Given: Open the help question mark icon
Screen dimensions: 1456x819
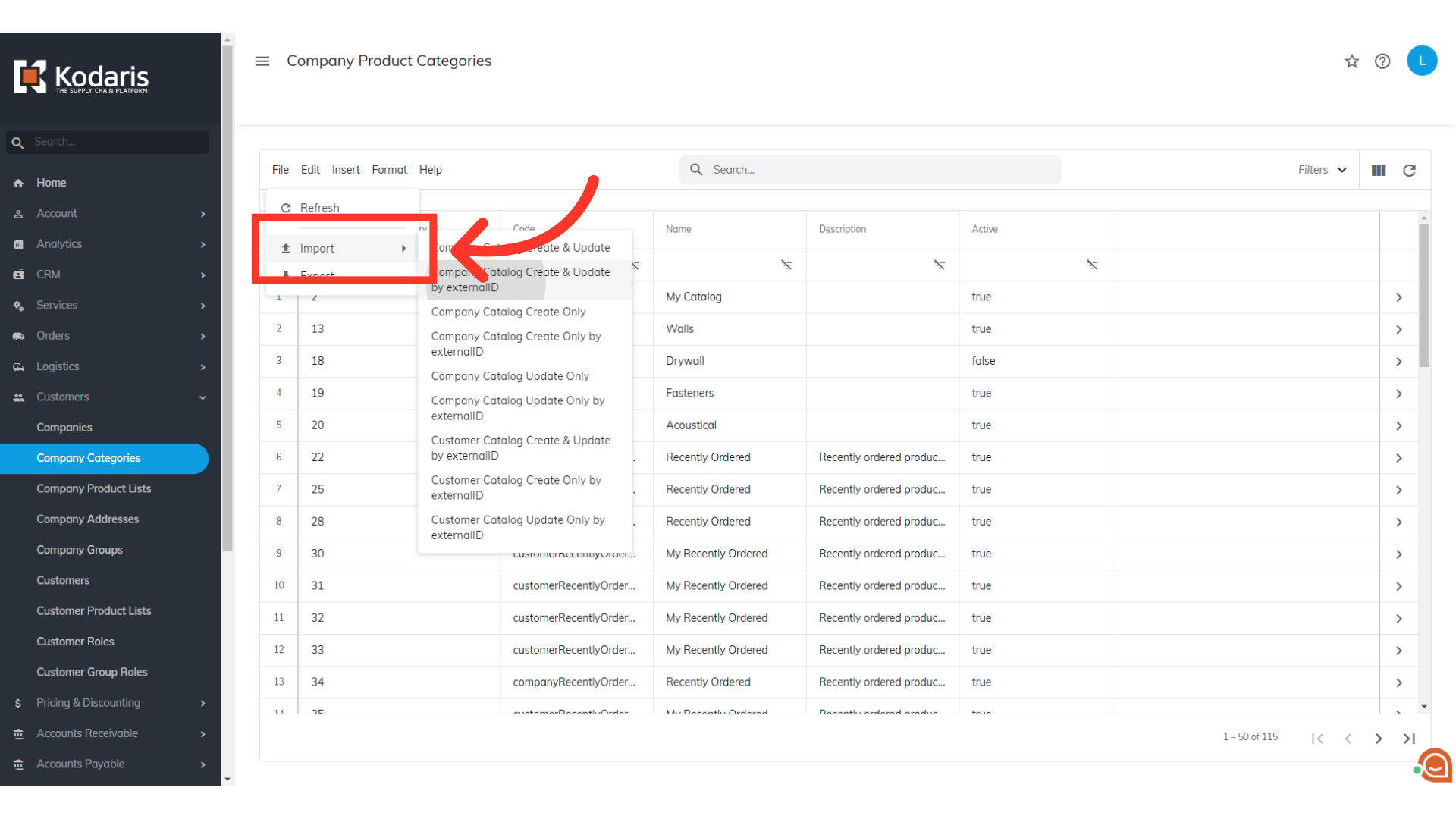Looking at the screenshot, I should (x=1382, y=61).
